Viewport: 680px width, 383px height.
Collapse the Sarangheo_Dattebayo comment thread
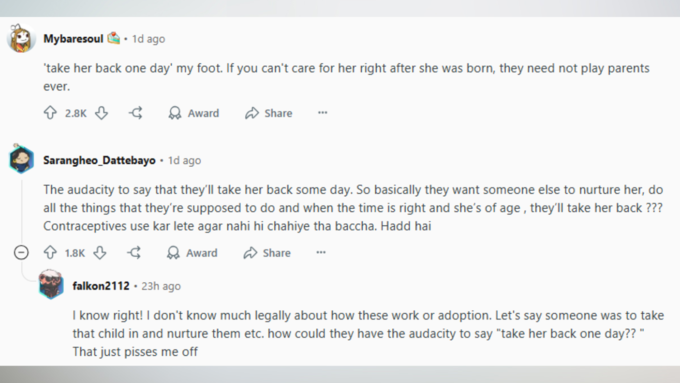21,252
